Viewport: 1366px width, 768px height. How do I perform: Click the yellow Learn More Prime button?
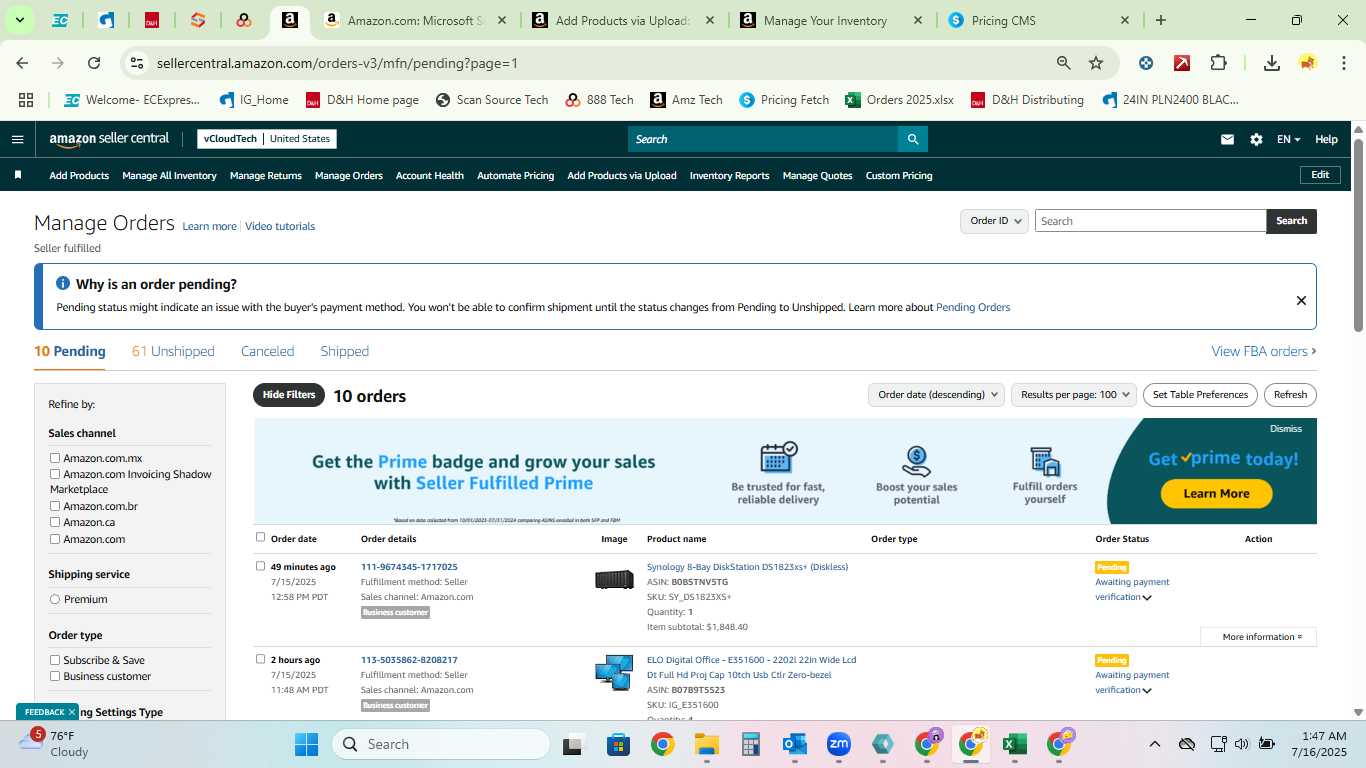pos(1216,493)
